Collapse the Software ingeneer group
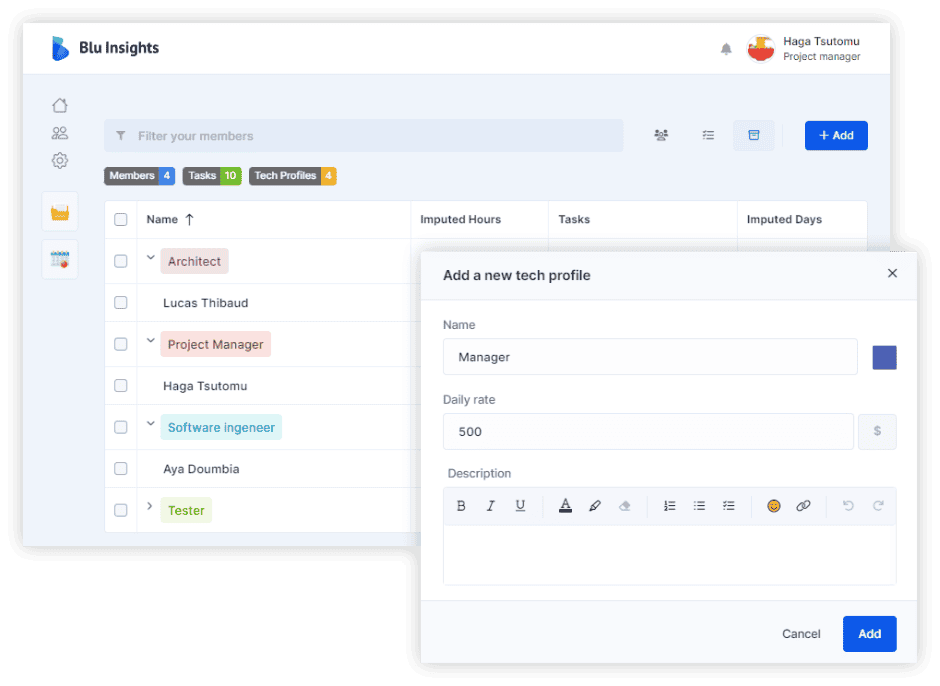Screen dimensions: 940x686 pos(150,424)
